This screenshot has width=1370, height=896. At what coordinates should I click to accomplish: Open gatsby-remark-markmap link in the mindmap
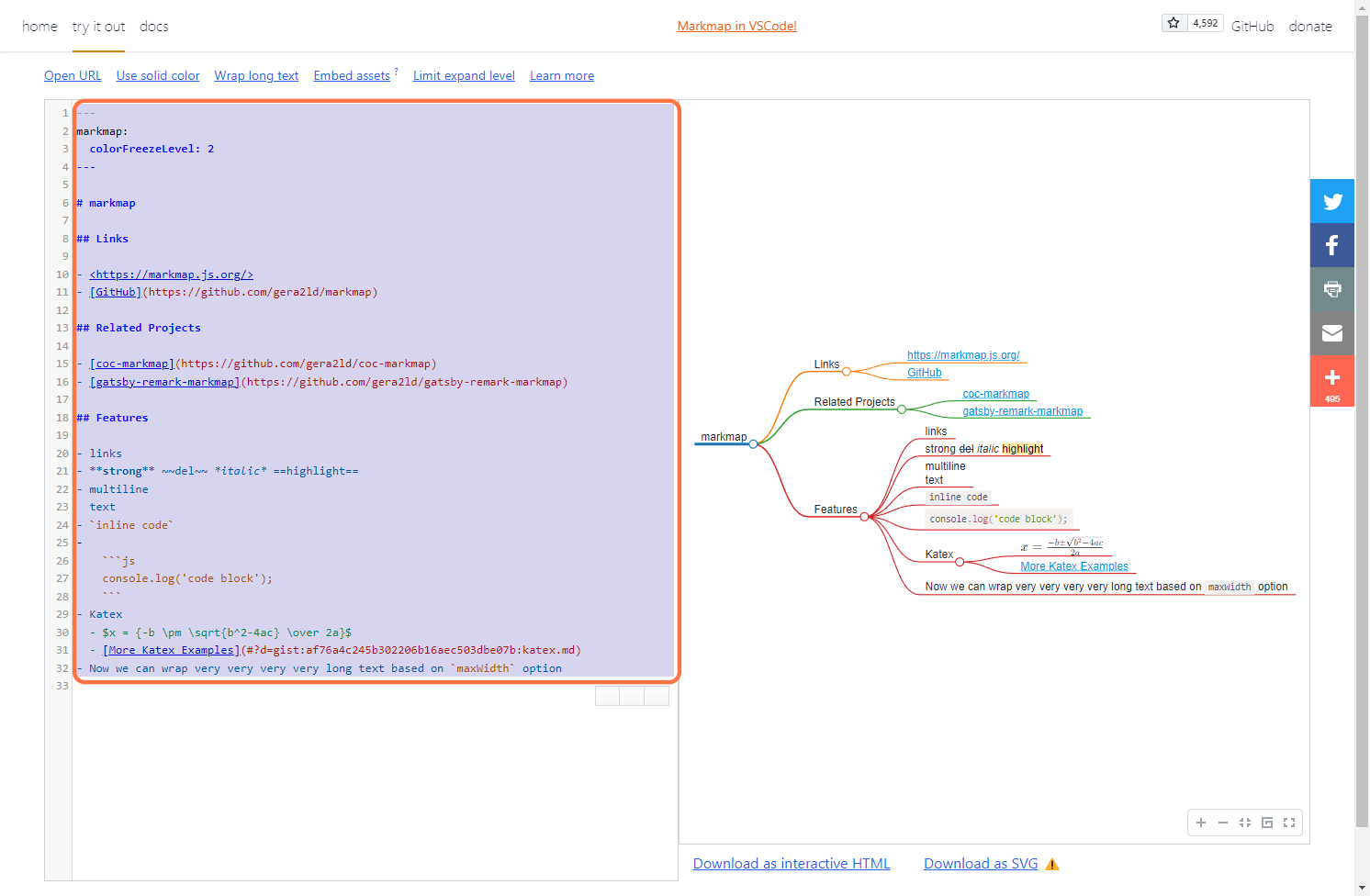pos(1023,411)
